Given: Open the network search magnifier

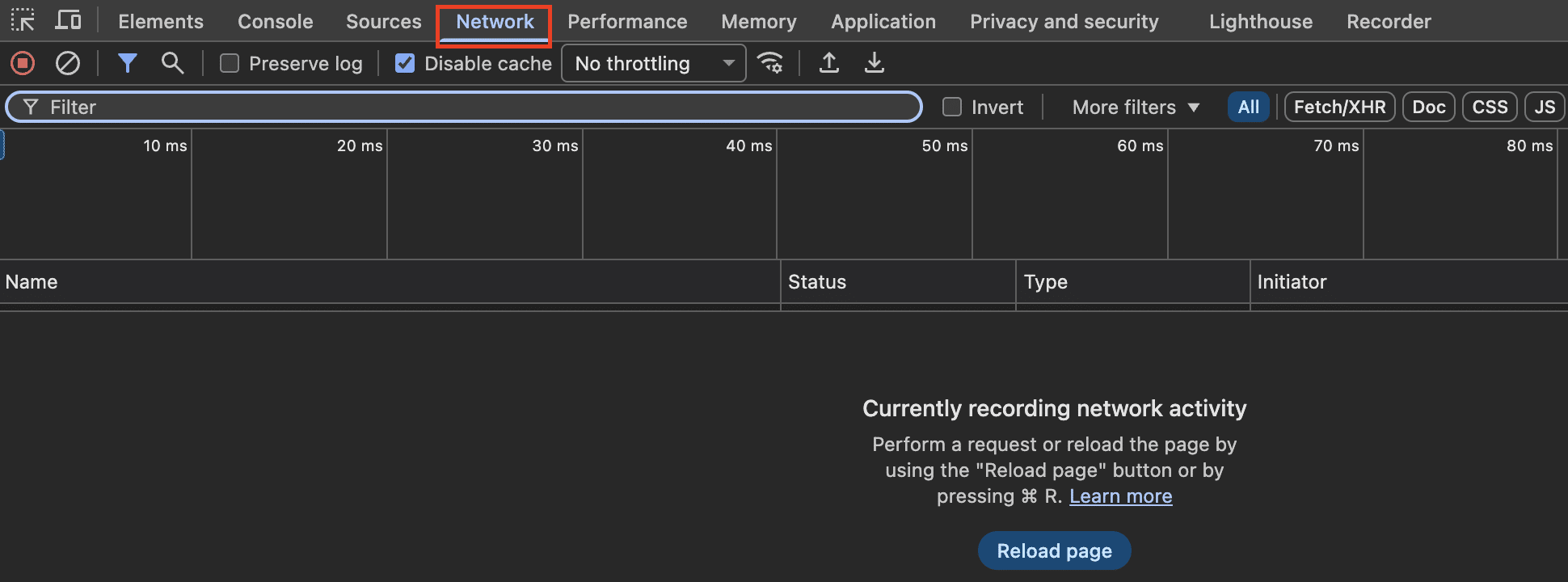Looking at the screenshot, I should [x=172, y=63].
